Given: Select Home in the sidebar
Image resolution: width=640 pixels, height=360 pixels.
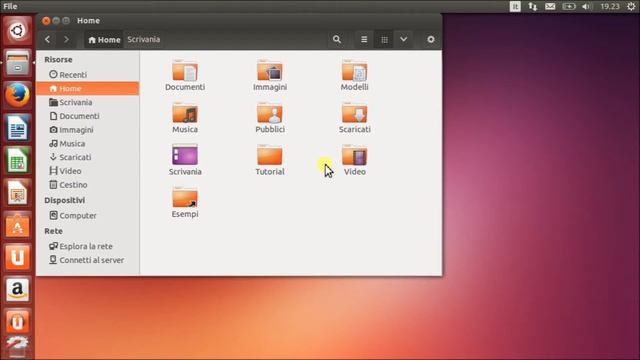Looking at the screenshot, I should [x=88, y=89].
